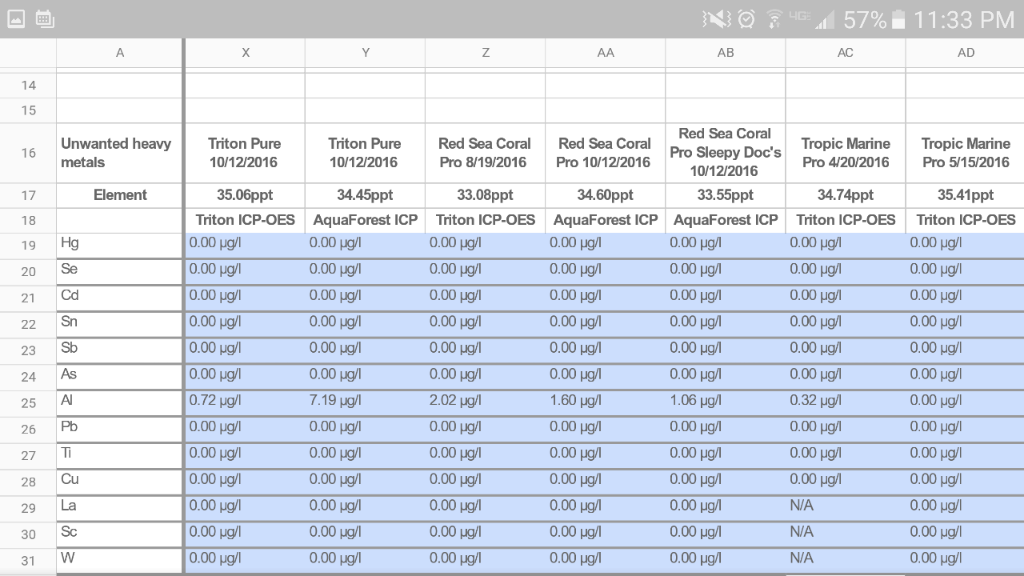Select column AA header

tap(605, 53)
